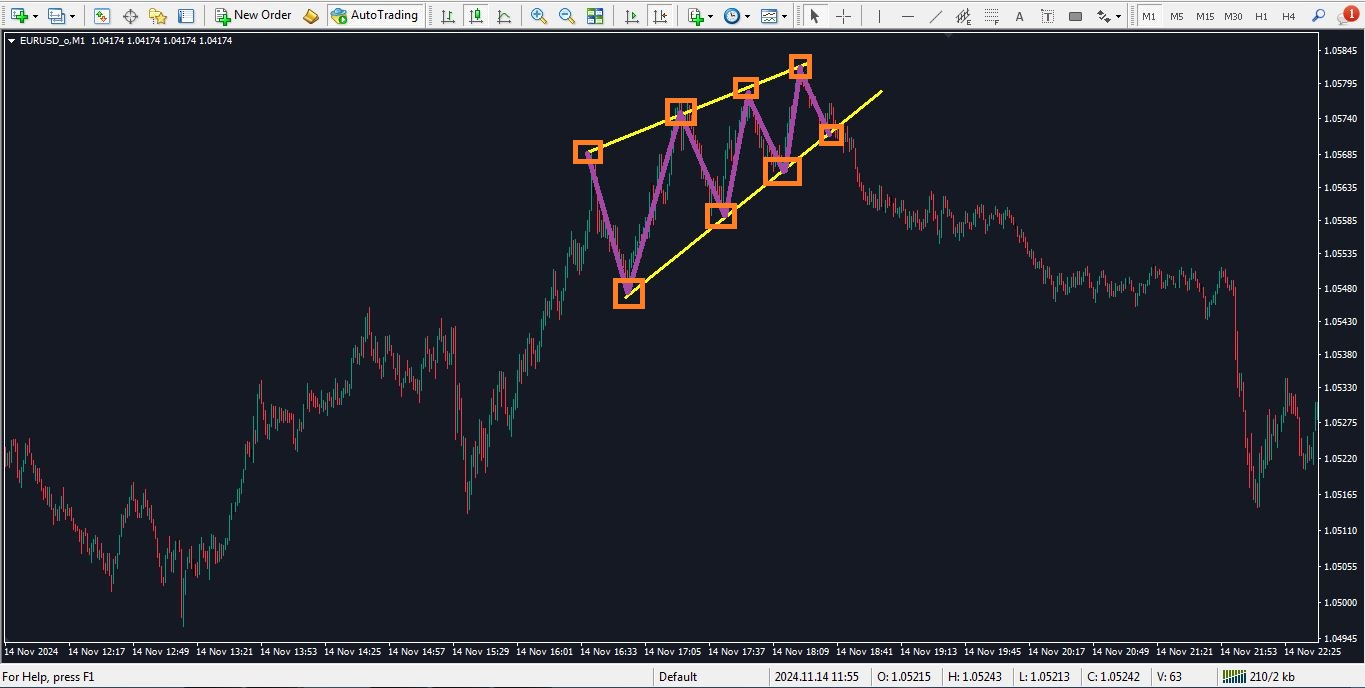Select the Crosshair tool
Viewport: 1365px width, 688px height.
844,16
